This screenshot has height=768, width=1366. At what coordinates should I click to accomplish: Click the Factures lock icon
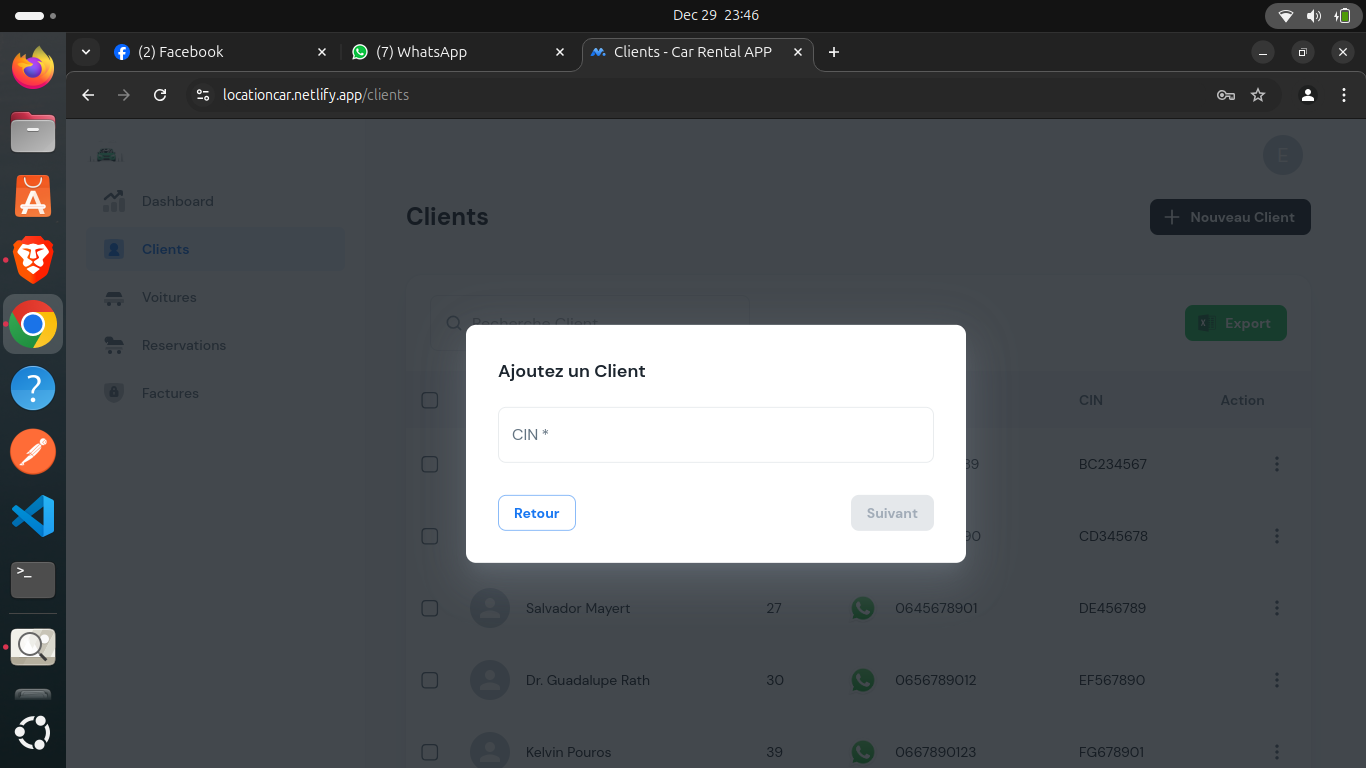coord(114,393)
